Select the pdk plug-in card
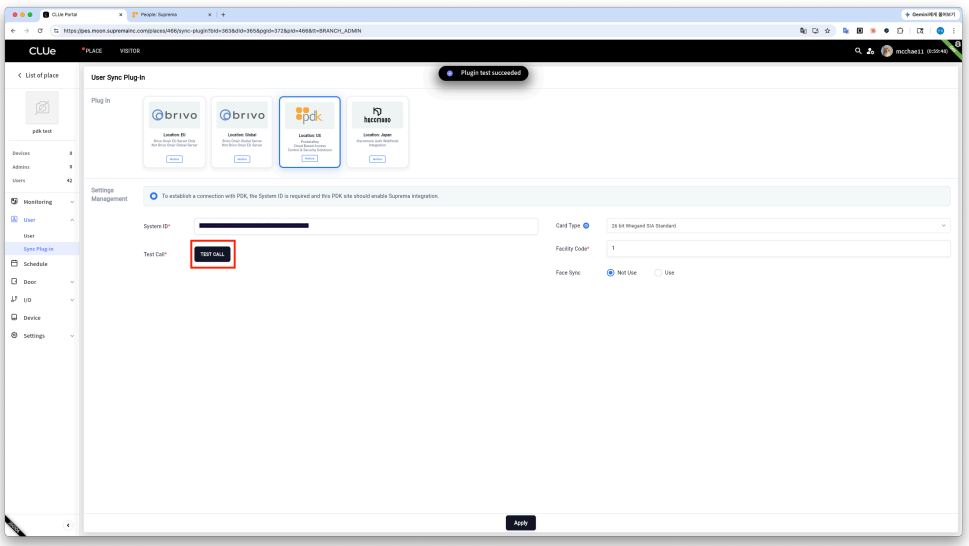The height and width of the screenshot is (546, 969). click(x=310, y=132)
